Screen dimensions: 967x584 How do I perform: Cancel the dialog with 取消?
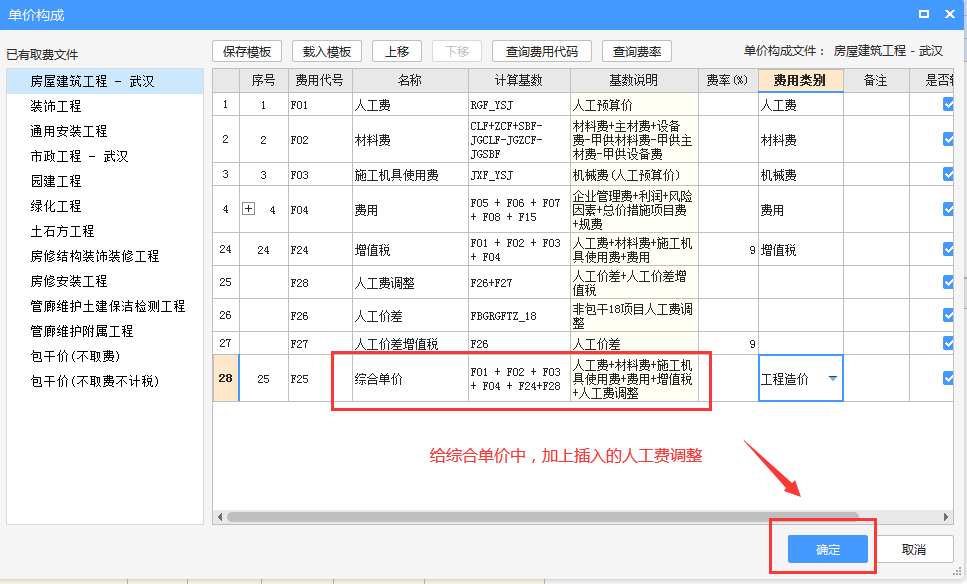click(913, 549)
